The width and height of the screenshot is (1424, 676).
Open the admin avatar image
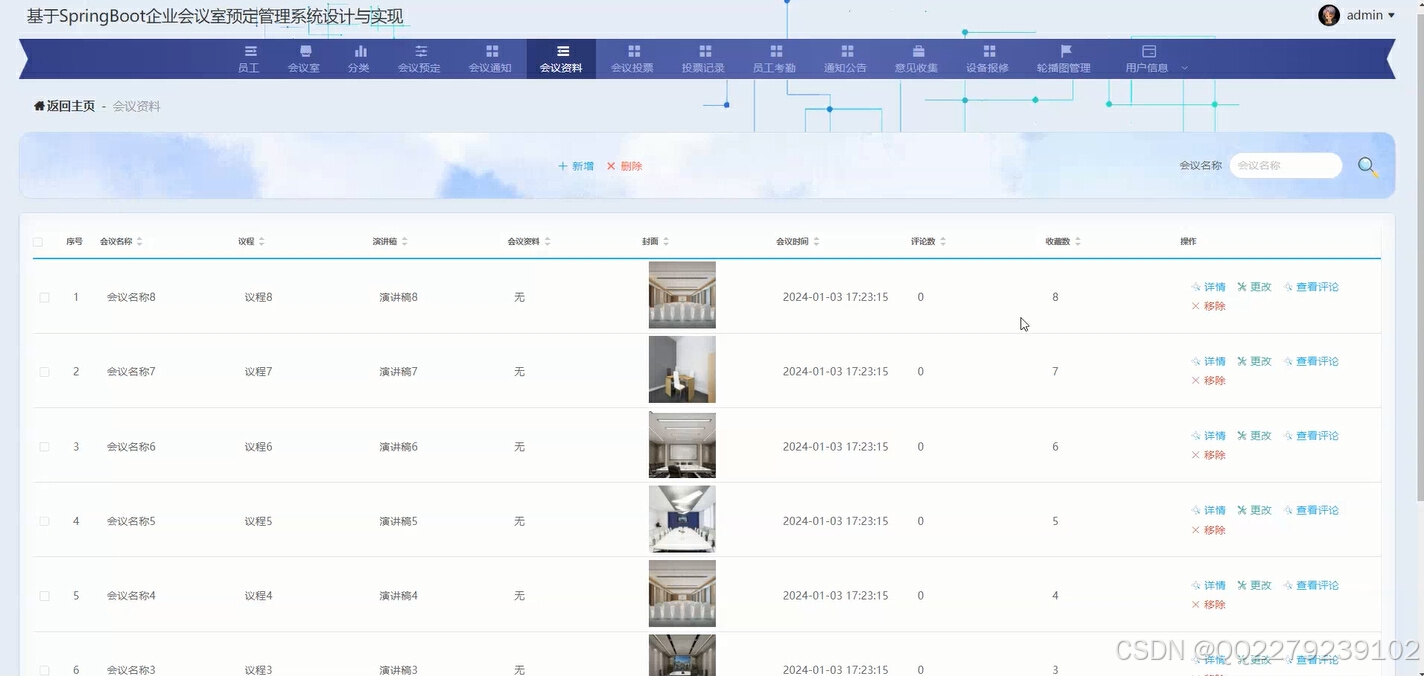click(x=1328, y=15)
